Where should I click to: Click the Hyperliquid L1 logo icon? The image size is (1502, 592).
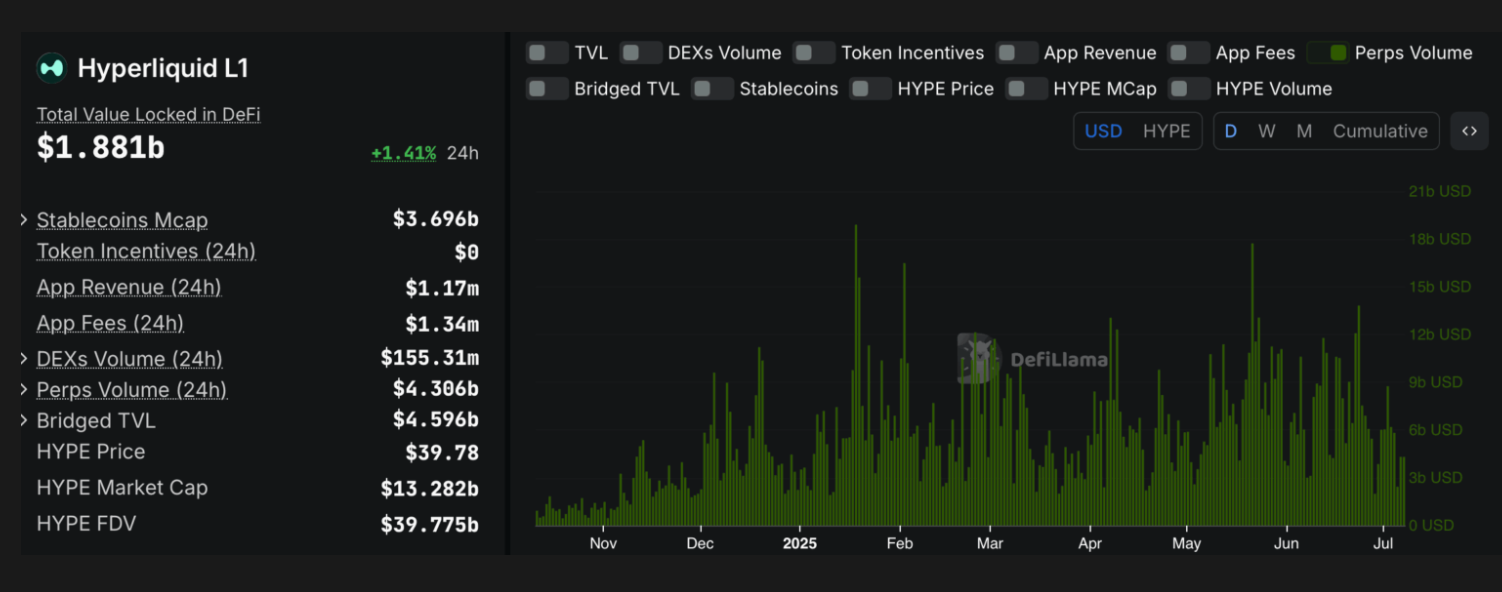[x=51, y=68]
